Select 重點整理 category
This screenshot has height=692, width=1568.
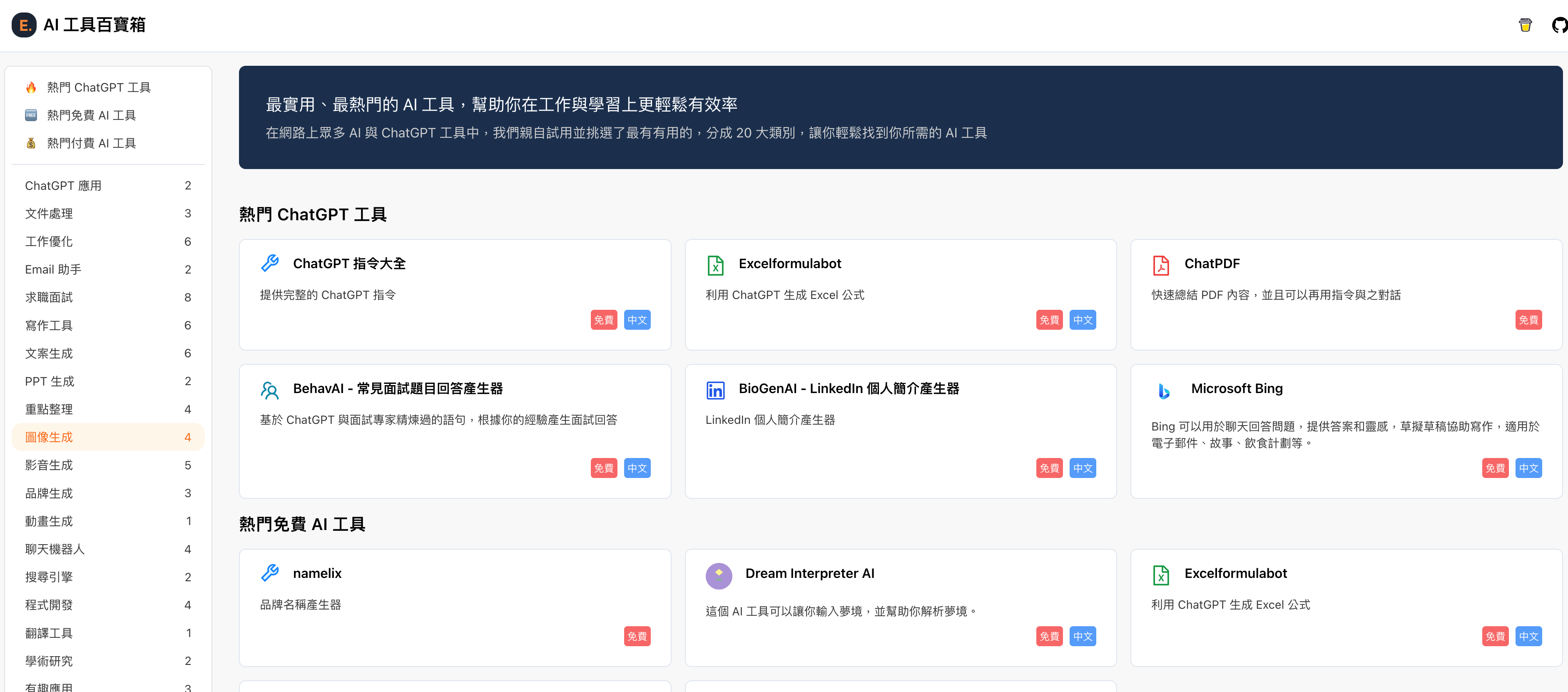[108, 410]
